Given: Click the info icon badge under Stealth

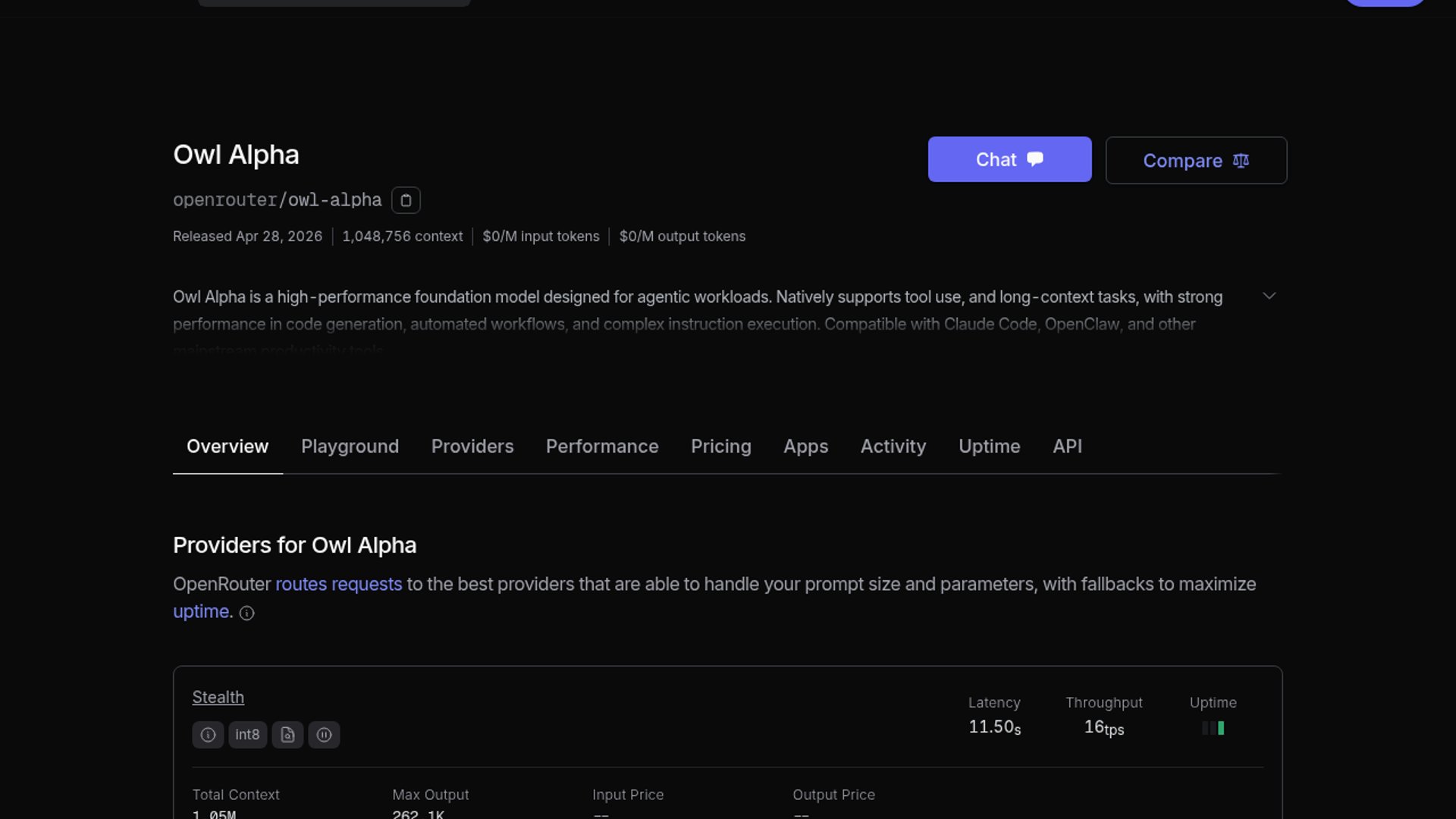Looking at the screenshot, I should (x=208, y=735).
